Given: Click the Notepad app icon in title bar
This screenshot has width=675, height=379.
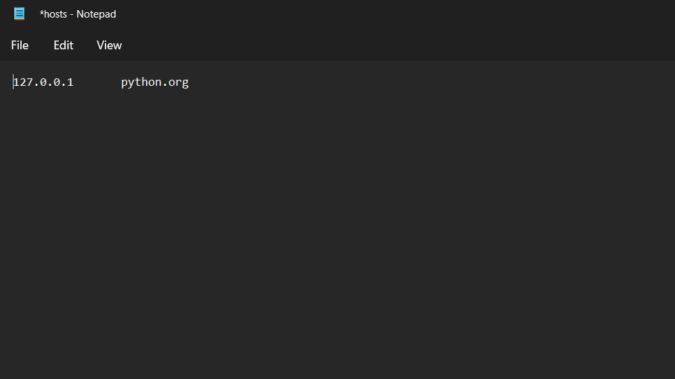Looking at the screenshot, I should coord(19,14).
